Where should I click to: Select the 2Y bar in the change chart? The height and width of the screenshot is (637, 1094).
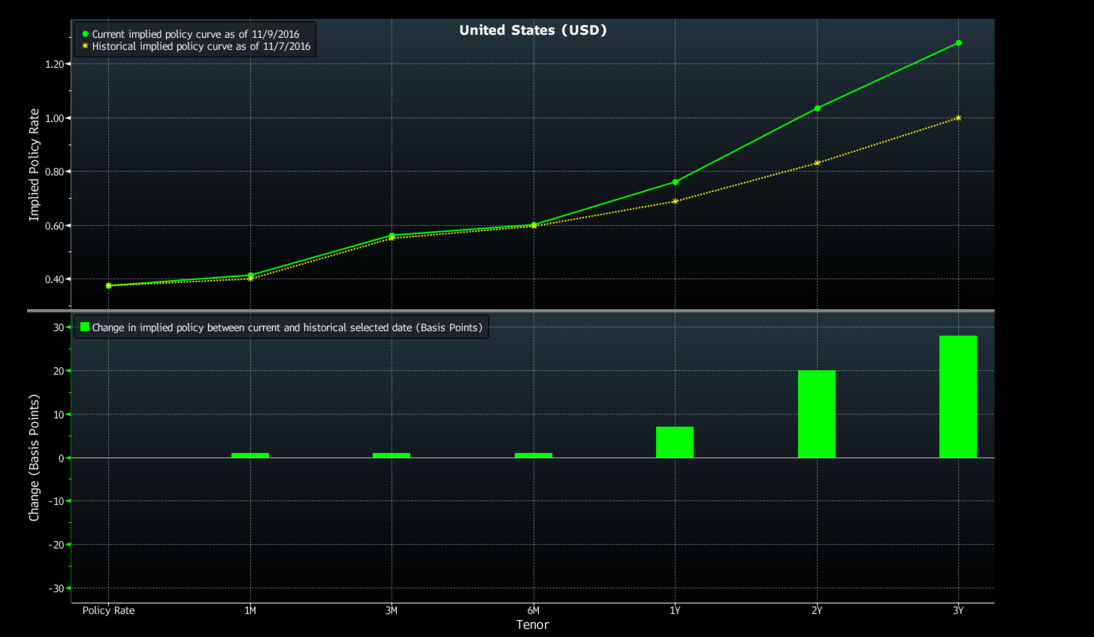click(x=816, y=414)
